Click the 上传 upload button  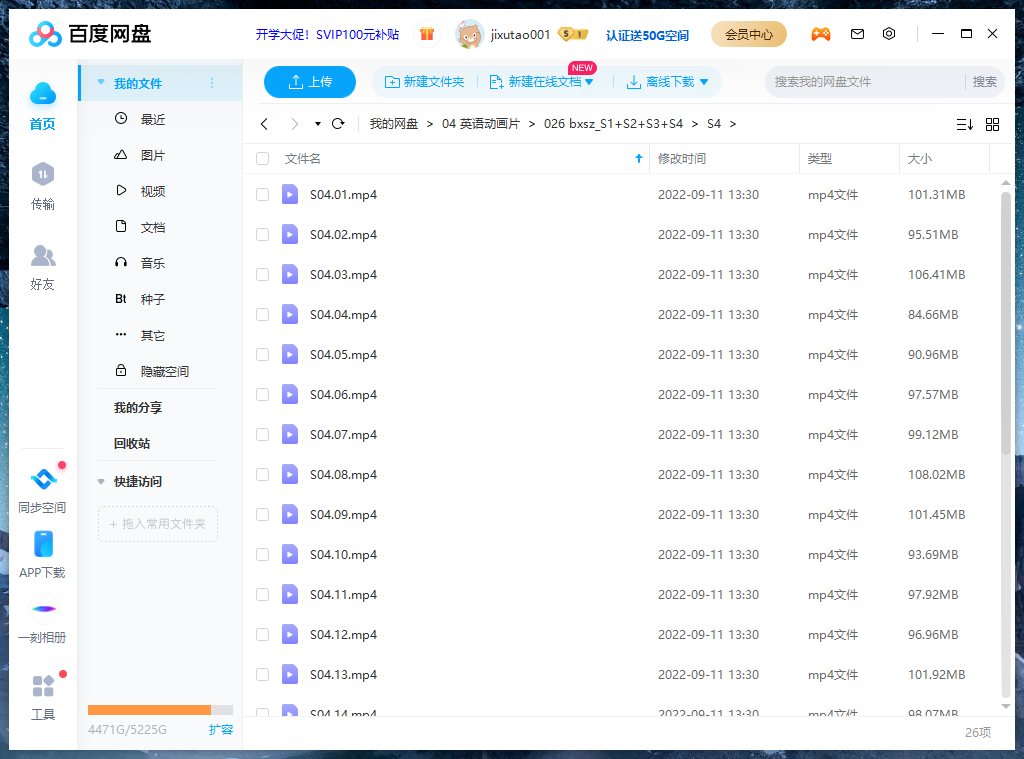click(310, 82)
